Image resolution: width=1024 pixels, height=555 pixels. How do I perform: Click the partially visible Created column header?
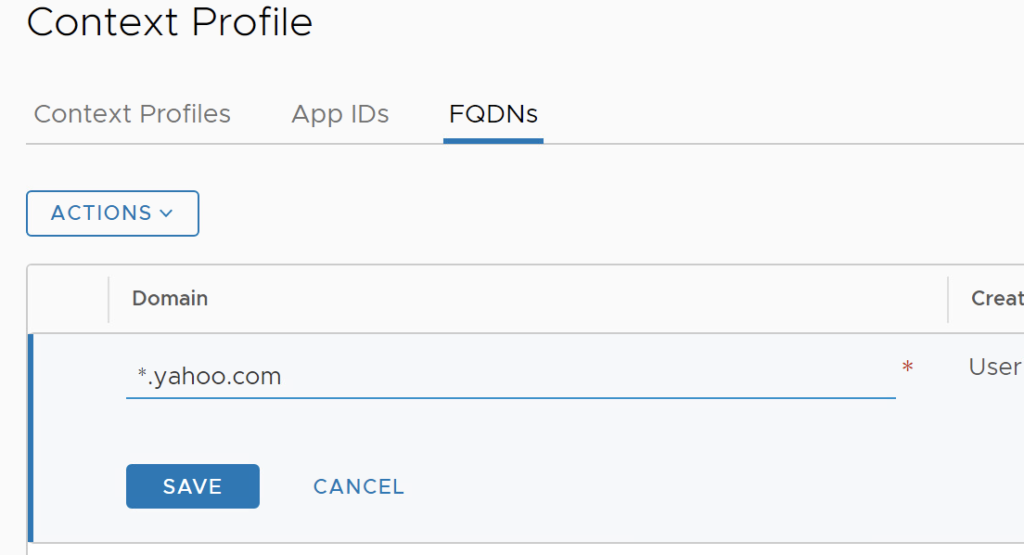(997, 298)
